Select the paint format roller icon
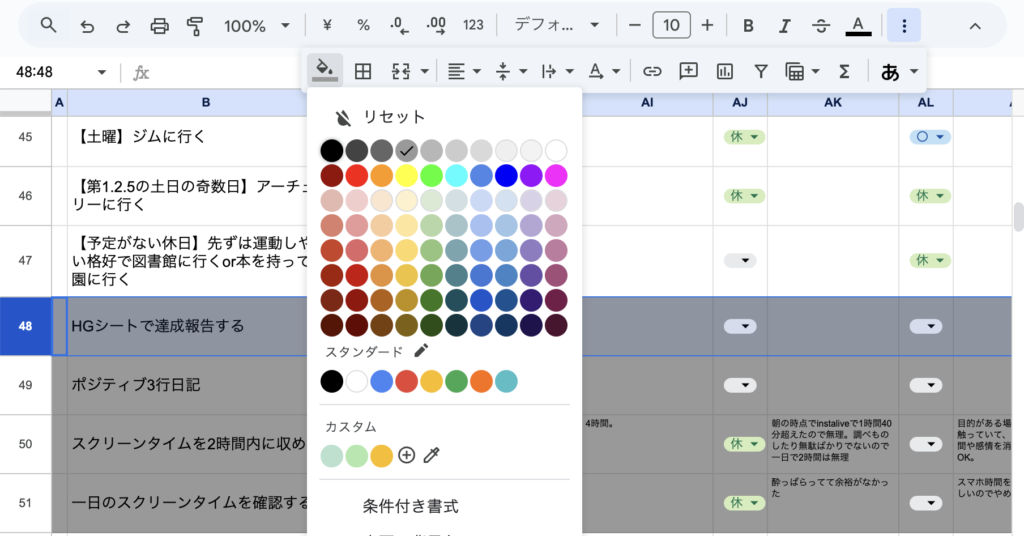Screen dimensions: 1024x536 point(195,25)
